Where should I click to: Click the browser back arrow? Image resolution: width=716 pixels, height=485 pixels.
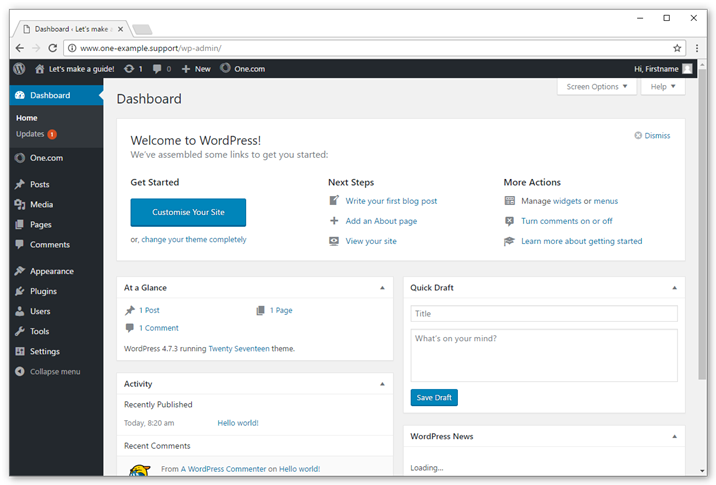pos(20,48)
